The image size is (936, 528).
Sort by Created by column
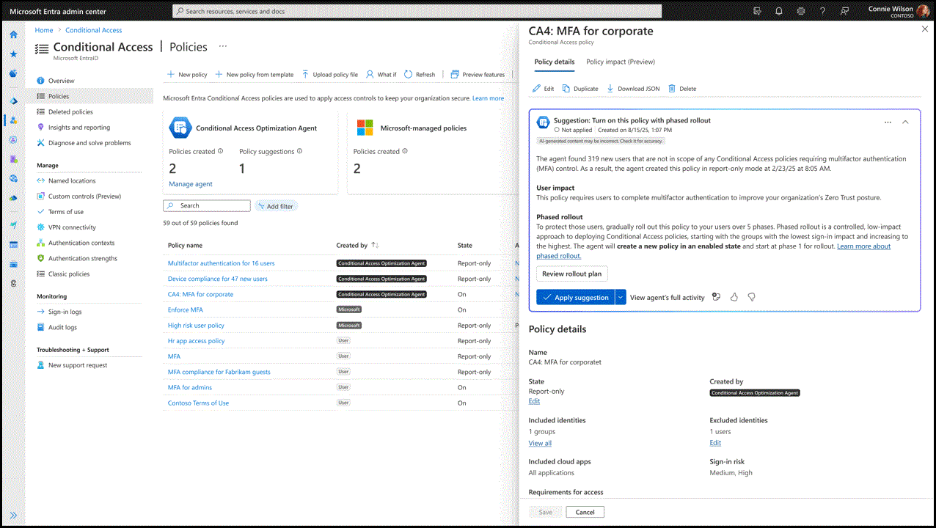point(357,245)
